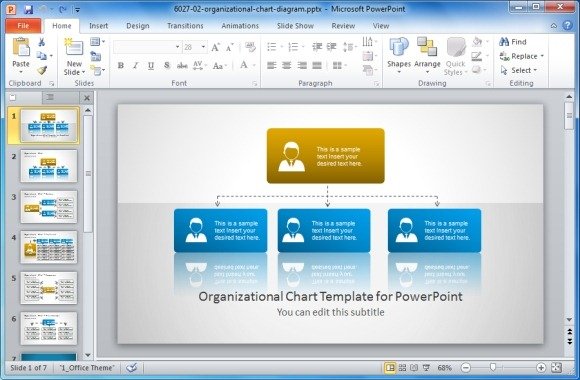The image size is (580, 380).
Task: Open the File backstage menu
Action: coord(23,26)
